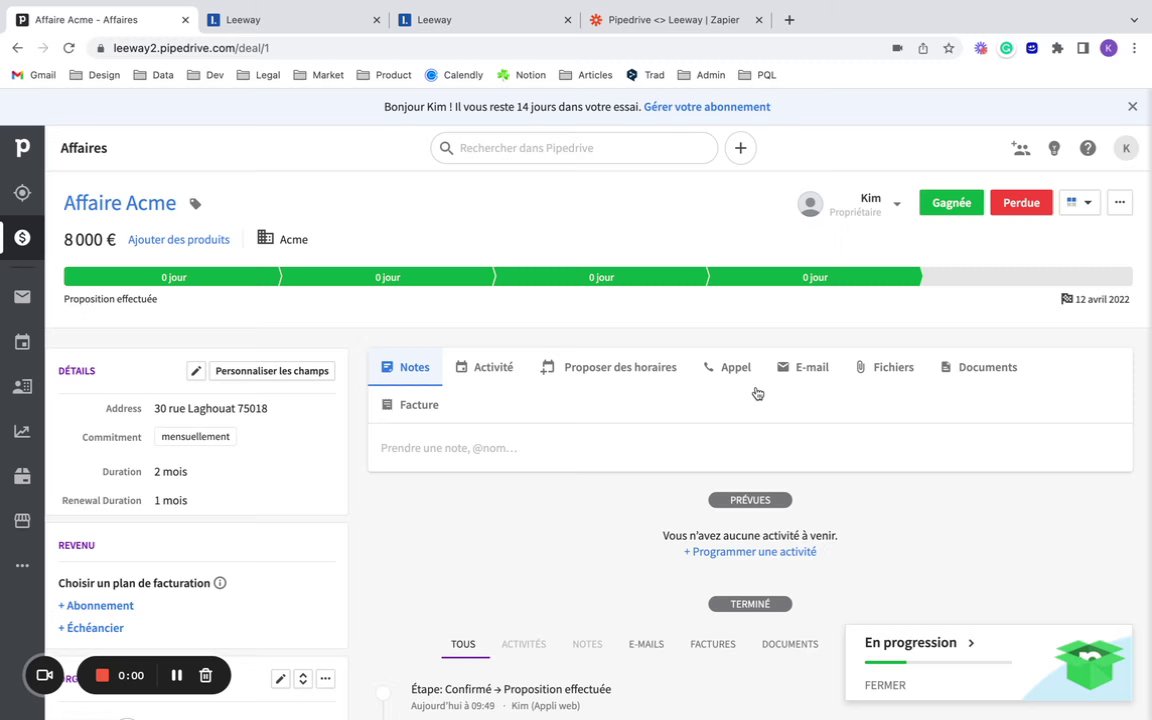The height and width of the screenshot is (720, 1152).
Task: Select the TOUS filter tab
Action: point(464,644)
